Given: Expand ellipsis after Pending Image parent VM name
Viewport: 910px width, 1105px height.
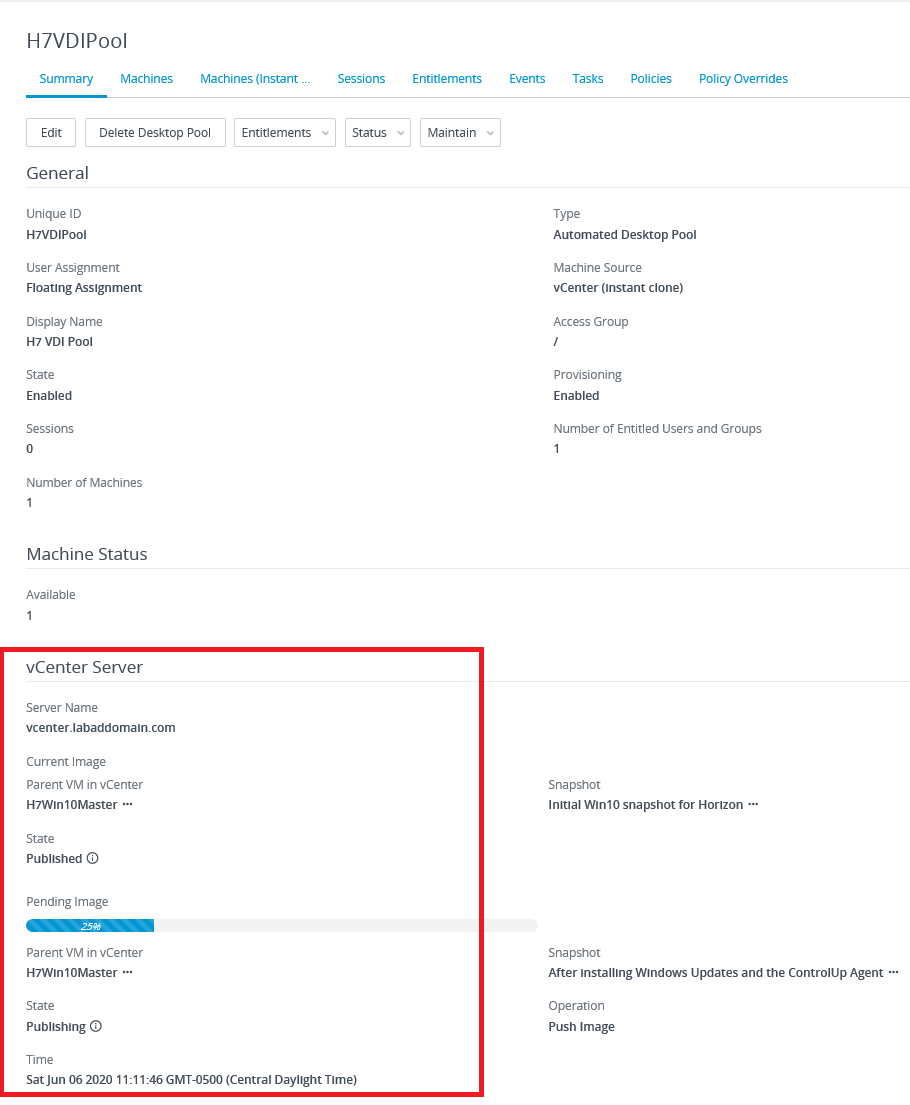Looking at the screenshot, I should coord(127,973).
